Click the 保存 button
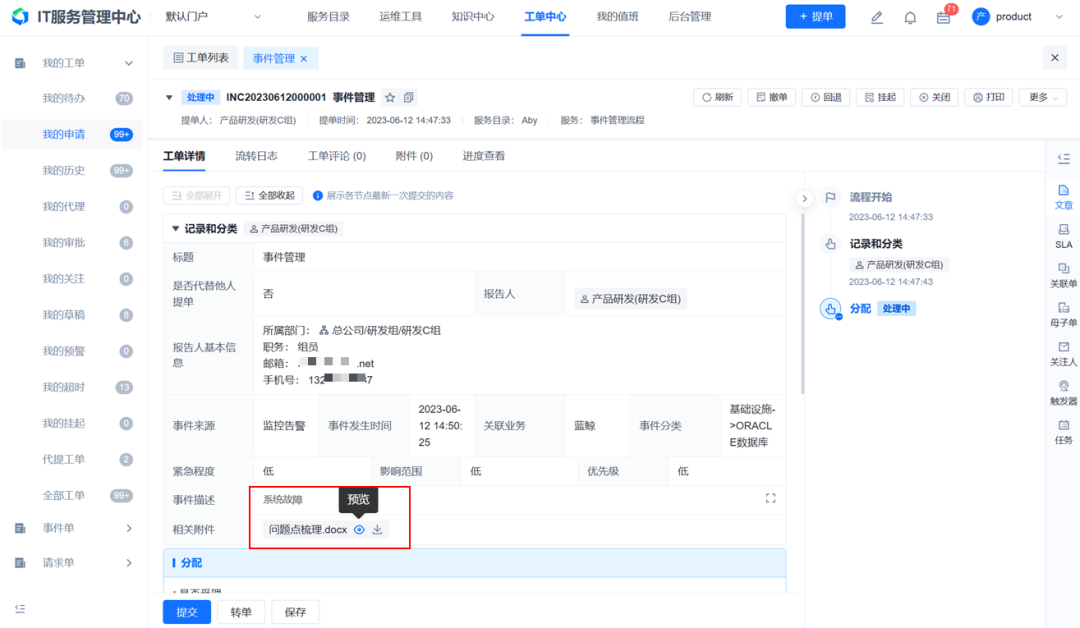Image resolution: width=1080 pixels, height=628 pixels. point(295,612)
